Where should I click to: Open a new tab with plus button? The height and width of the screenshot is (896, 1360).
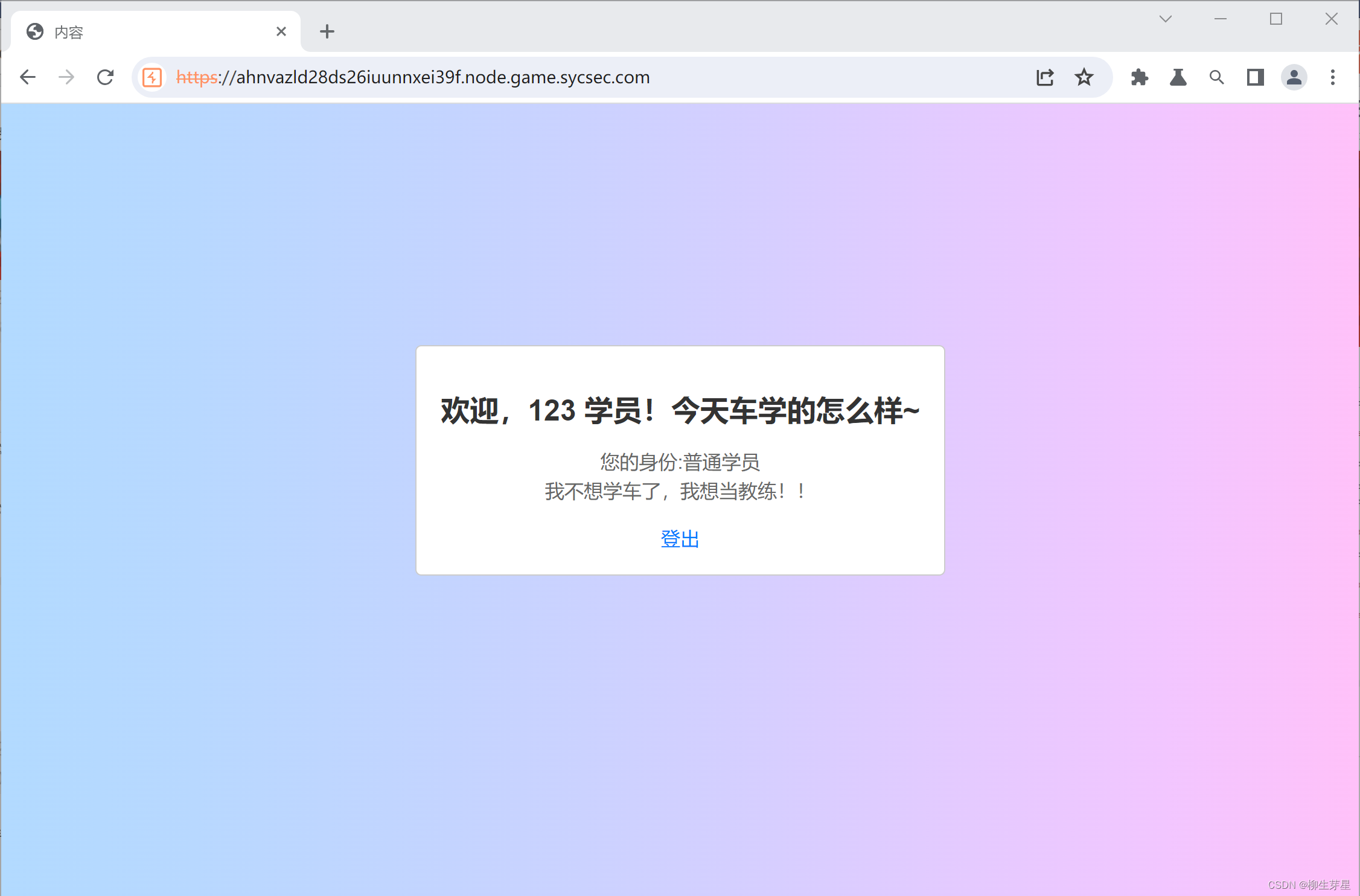[327, 31]
